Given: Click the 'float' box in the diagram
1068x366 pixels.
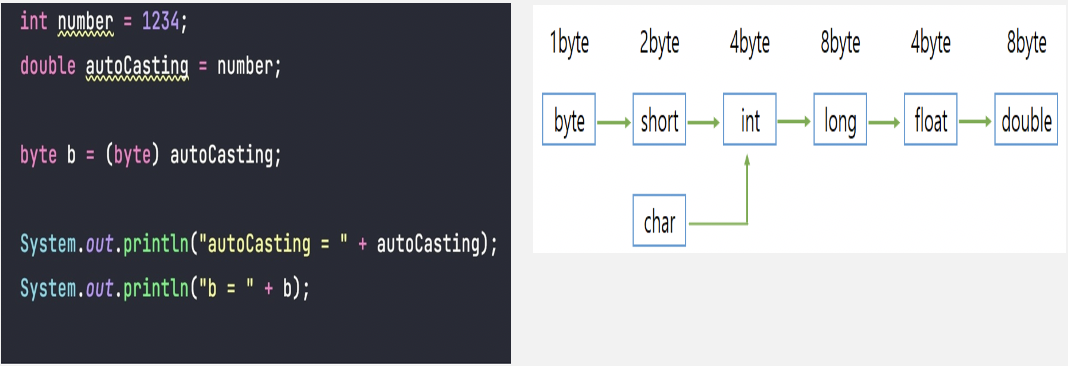Looking at the screenshot, I should pos(931,119).
